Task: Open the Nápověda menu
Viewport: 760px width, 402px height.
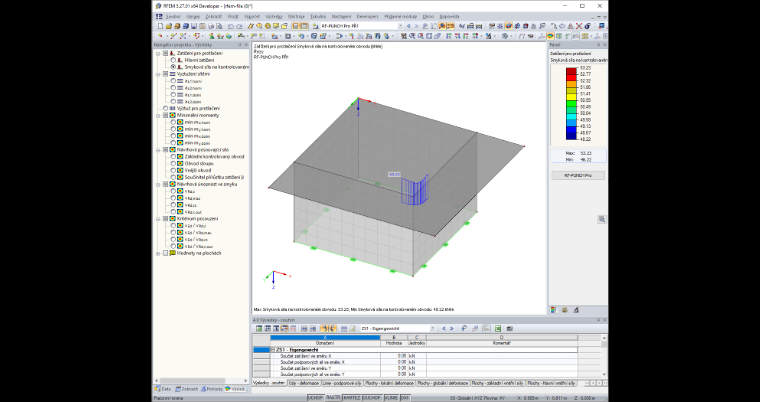Action: tap(447, 16)
